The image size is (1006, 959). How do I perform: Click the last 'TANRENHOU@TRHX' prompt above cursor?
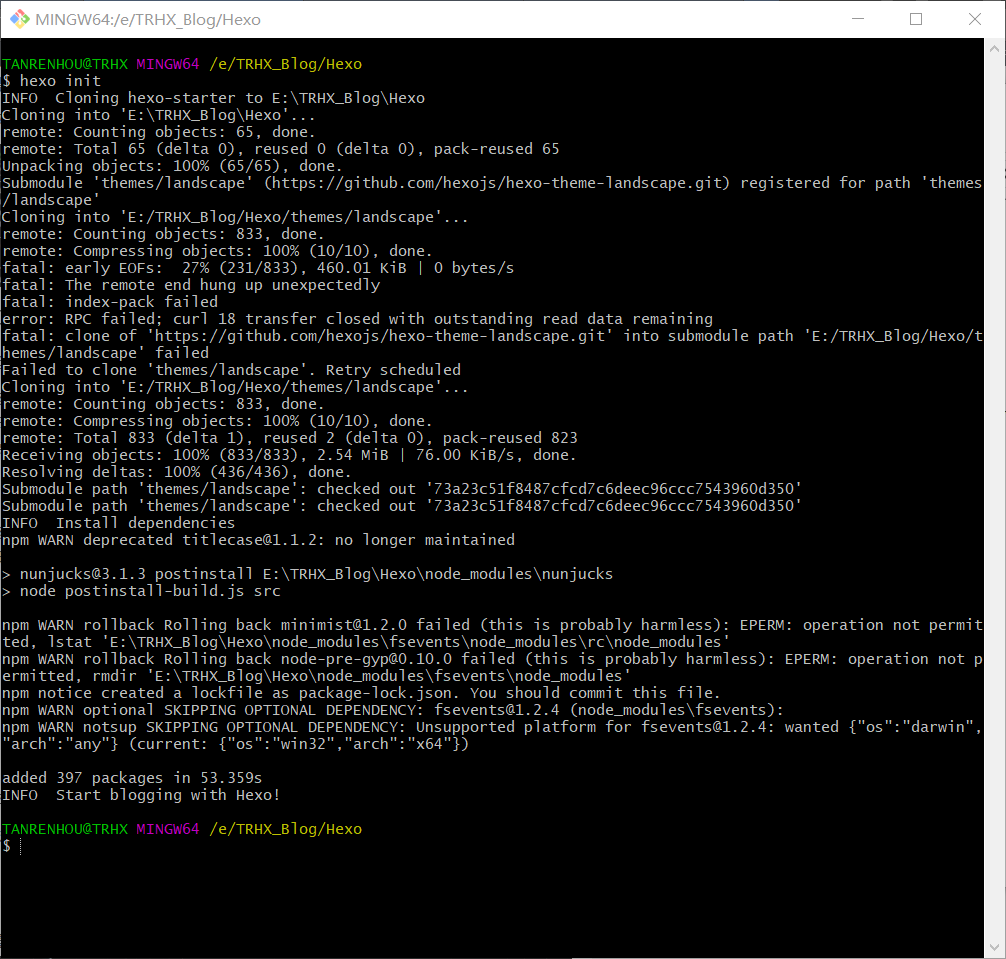(65, 829)
